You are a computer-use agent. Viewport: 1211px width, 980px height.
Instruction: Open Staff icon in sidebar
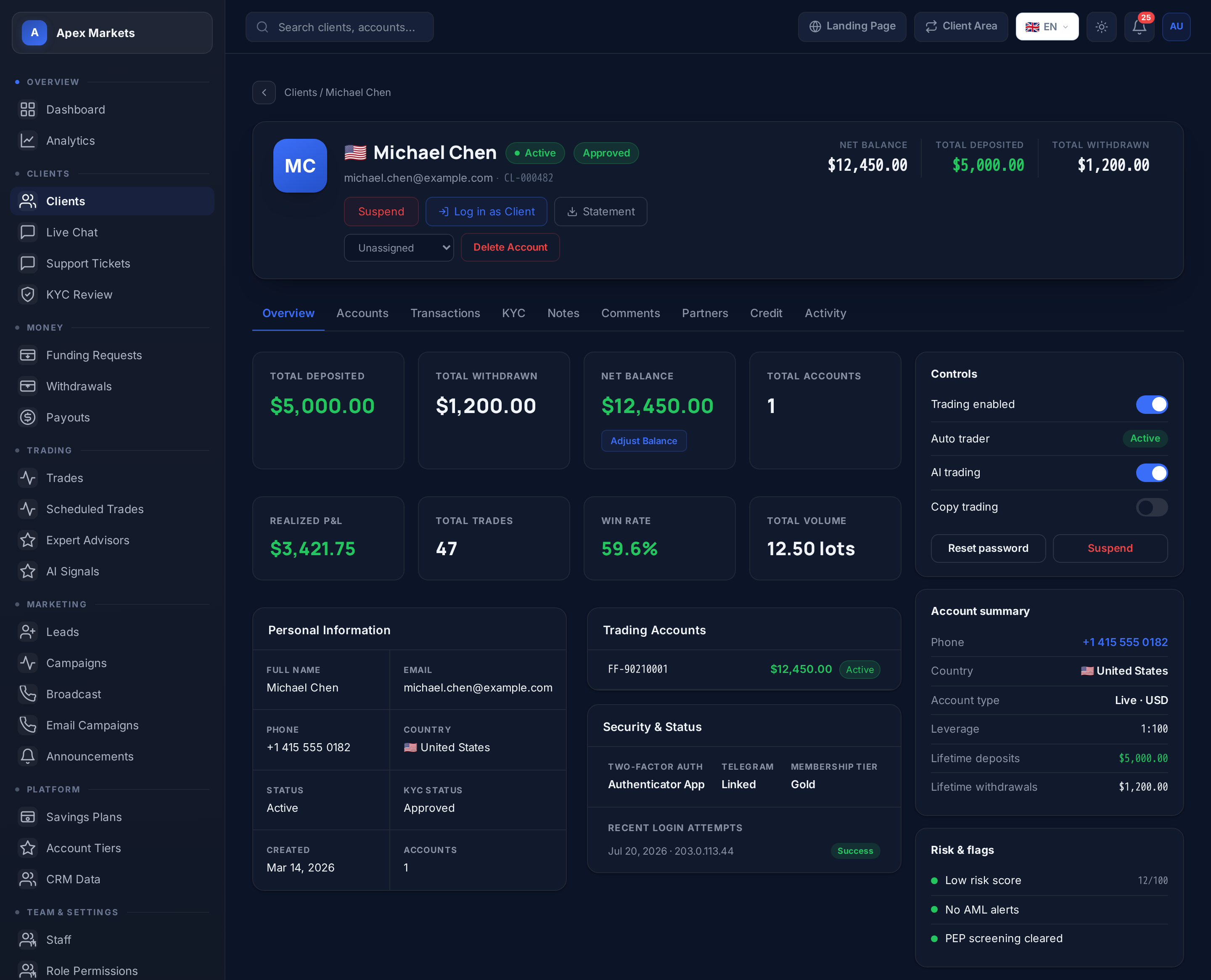28,939
